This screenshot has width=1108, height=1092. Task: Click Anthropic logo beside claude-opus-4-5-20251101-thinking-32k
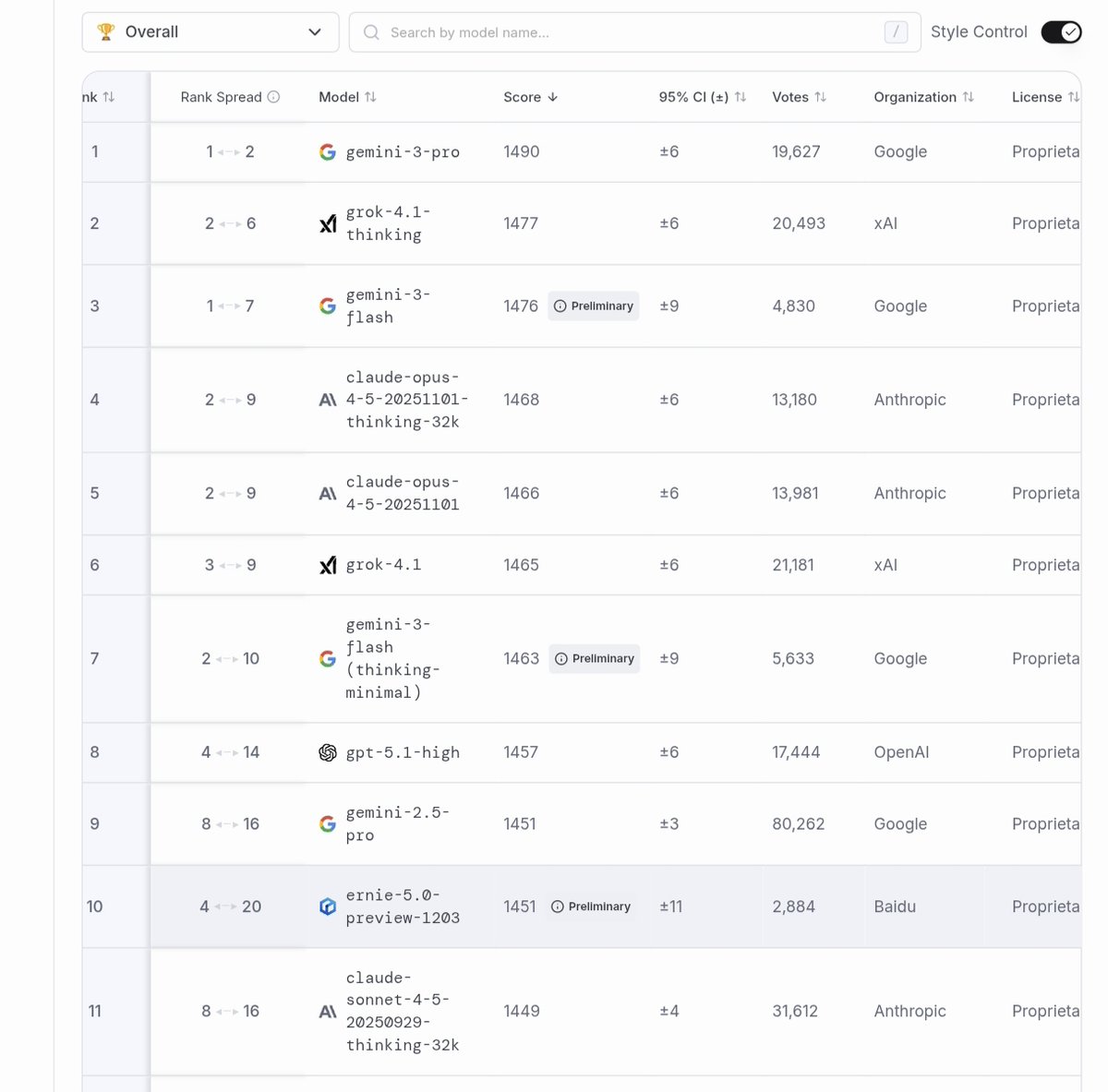click(328, 400)
